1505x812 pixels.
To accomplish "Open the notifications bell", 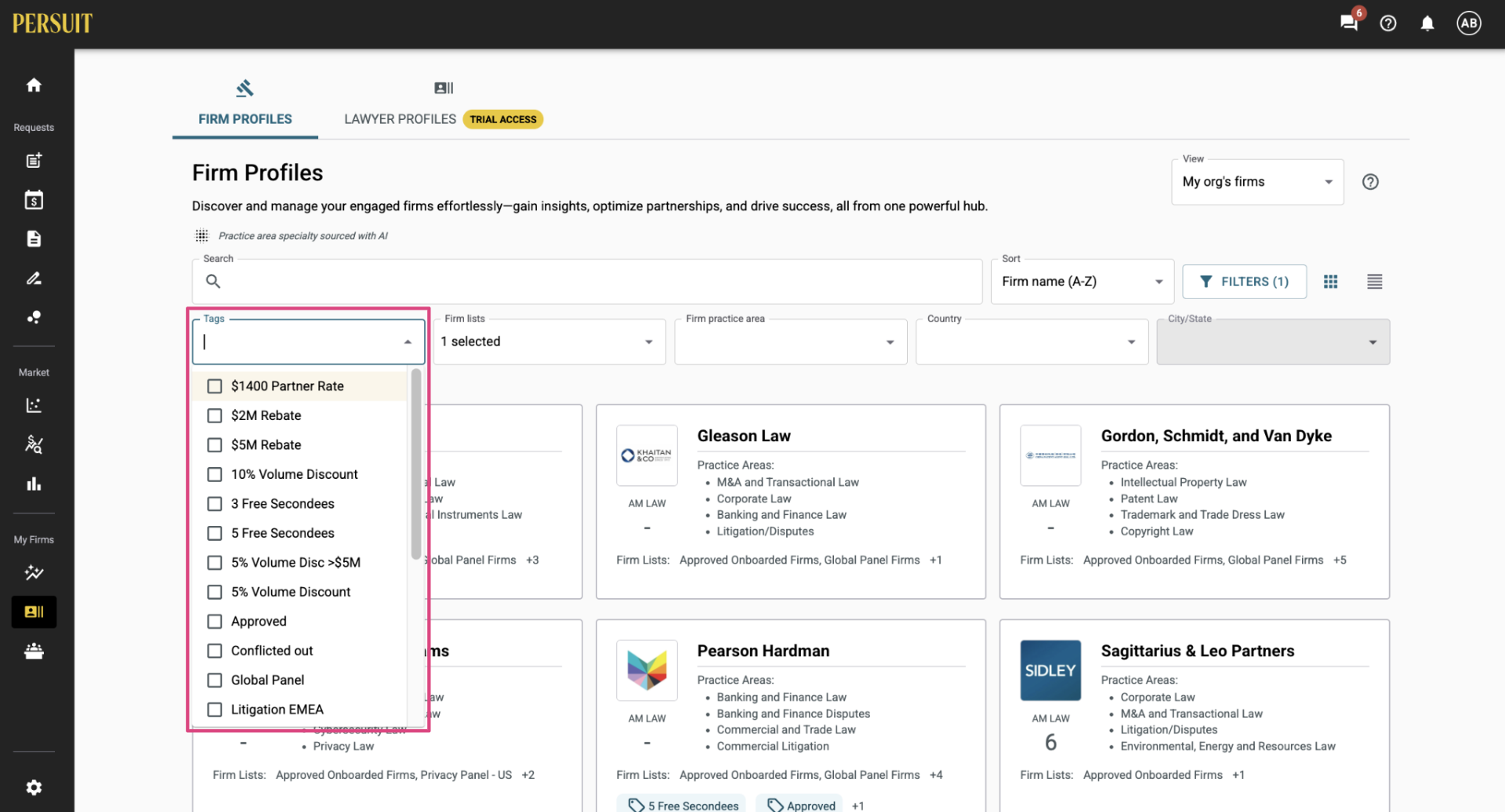I will tap(1427, 24).
